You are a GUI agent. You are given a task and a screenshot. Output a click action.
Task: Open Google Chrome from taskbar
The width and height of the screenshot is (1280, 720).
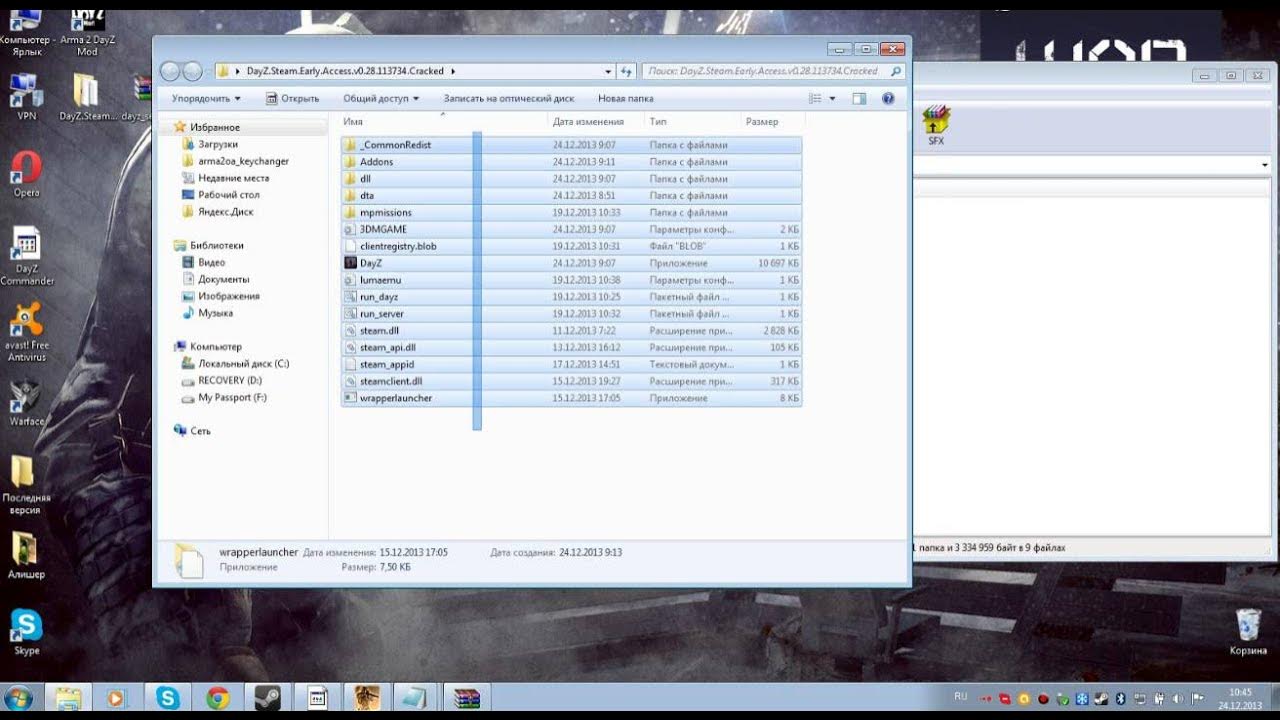click(x=217, y=698)
